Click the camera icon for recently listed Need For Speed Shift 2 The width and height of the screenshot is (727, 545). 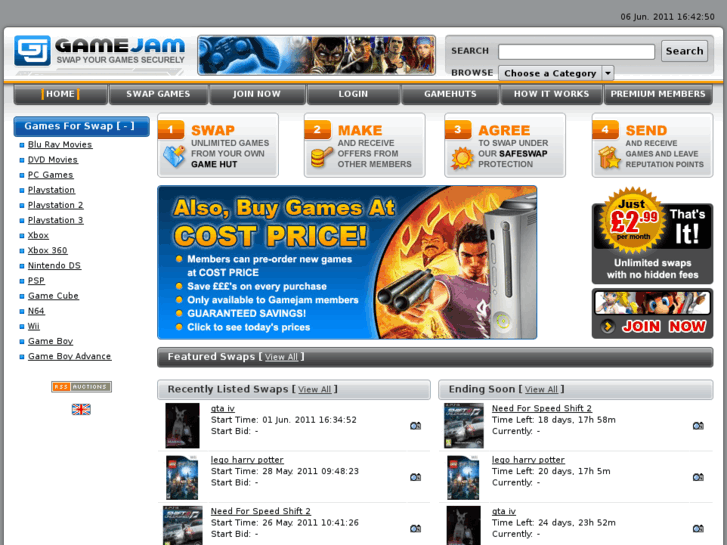click(415, 528)
